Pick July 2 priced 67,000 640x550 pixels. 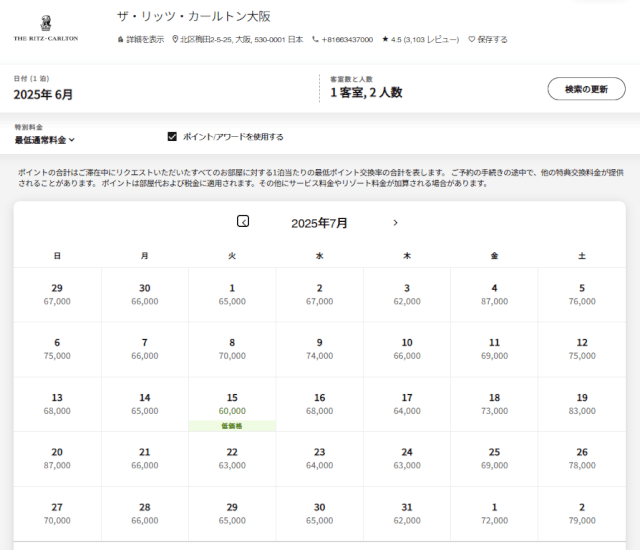point(320,295)
